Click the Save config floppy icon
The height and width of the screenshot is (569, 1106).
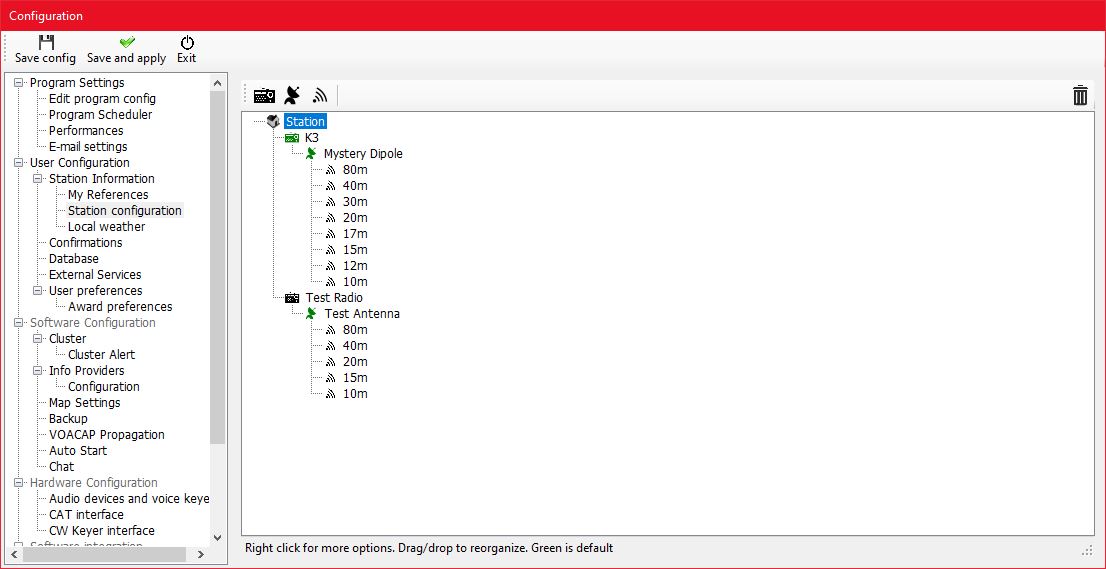click(46, 42)
